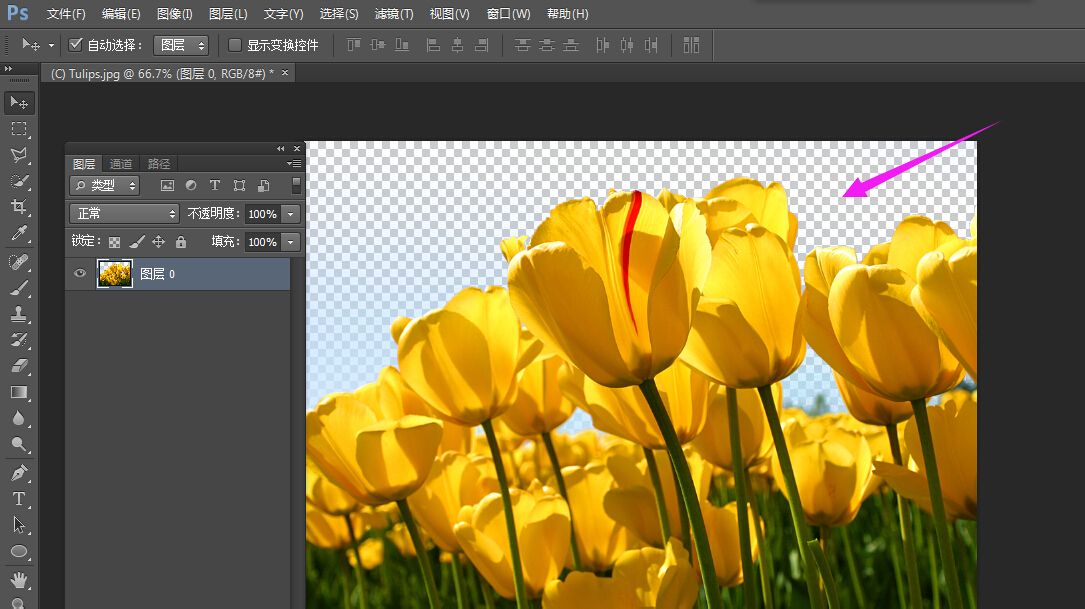Click distribute vertical centers icon
1085x609 pixels.
click(547, 45)
